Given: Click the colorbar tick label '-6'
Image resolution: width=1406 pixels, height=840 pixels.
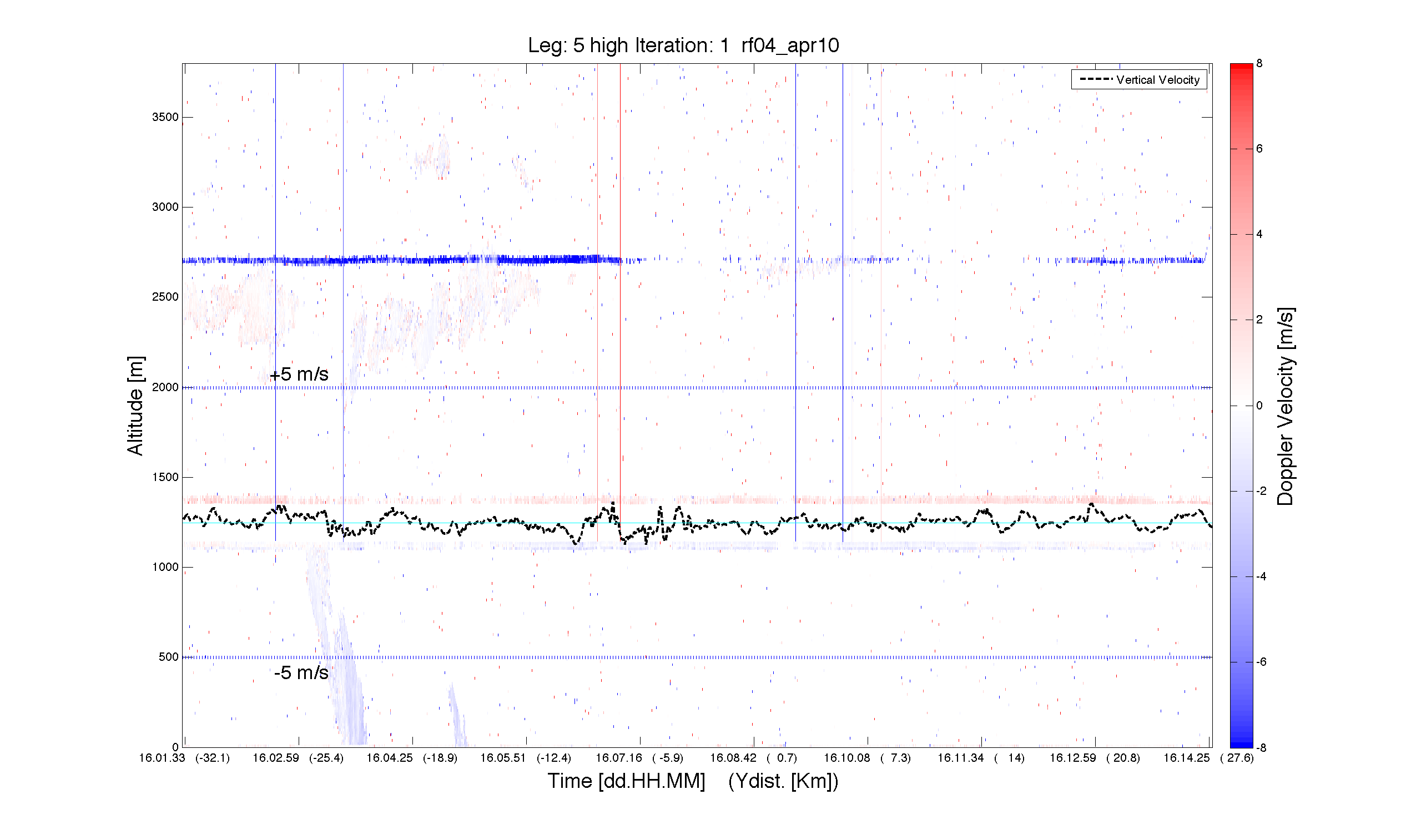Looking at the screenshot, I should 1261,662.
